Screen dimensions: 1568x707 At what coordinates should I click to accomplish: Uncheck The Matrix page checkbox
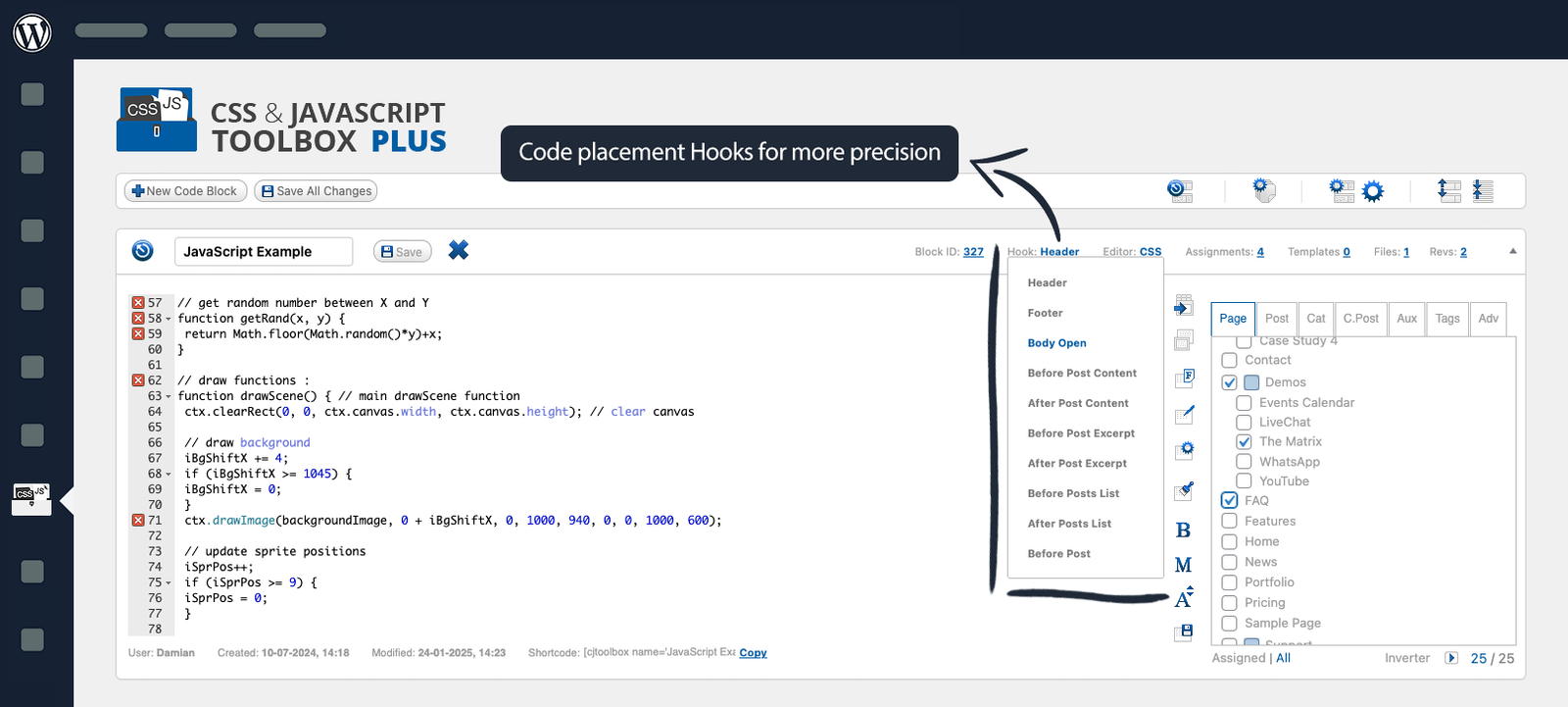coord(1244,442)
